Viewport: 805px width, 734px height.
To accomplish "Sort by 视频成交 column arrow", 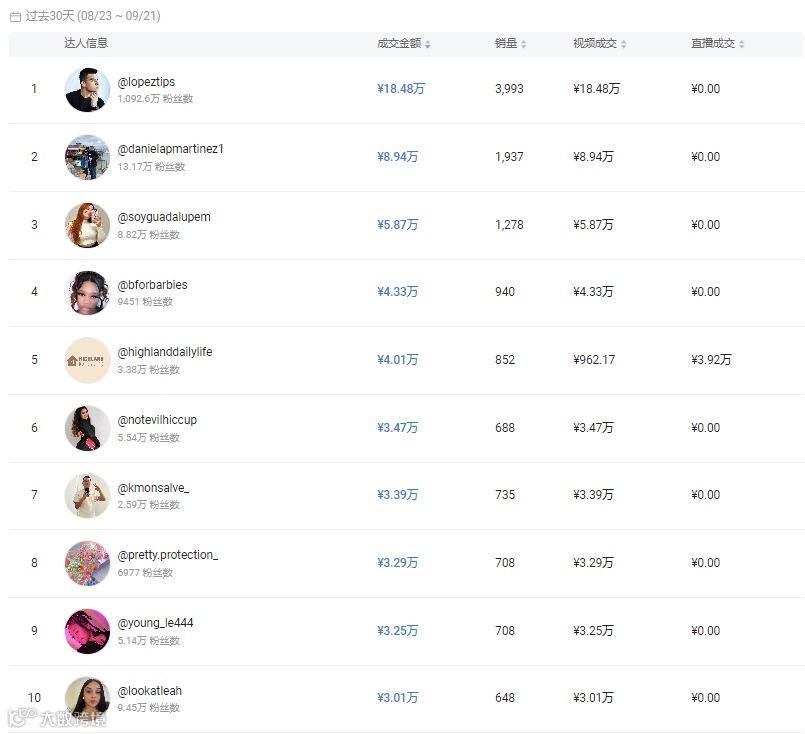I will (x=624, y=44).
